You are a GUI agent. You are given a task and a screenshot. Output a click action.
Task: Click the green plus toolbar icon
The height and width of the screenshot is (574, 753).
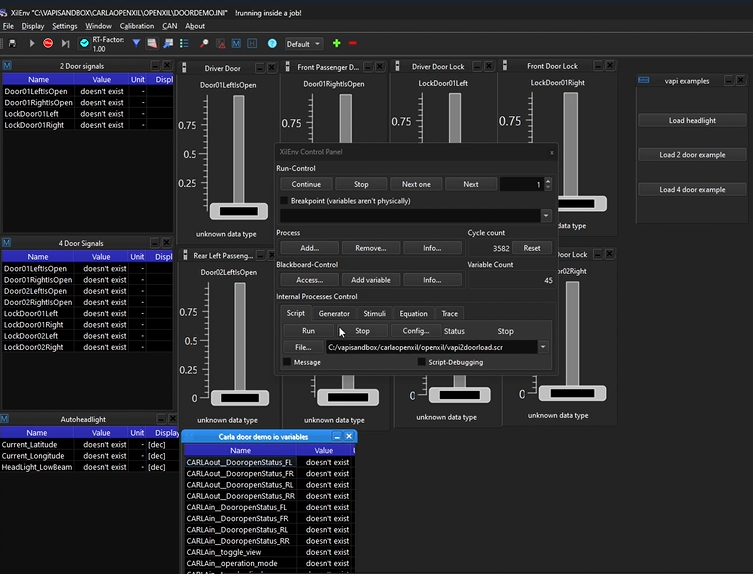coord(336,44)
